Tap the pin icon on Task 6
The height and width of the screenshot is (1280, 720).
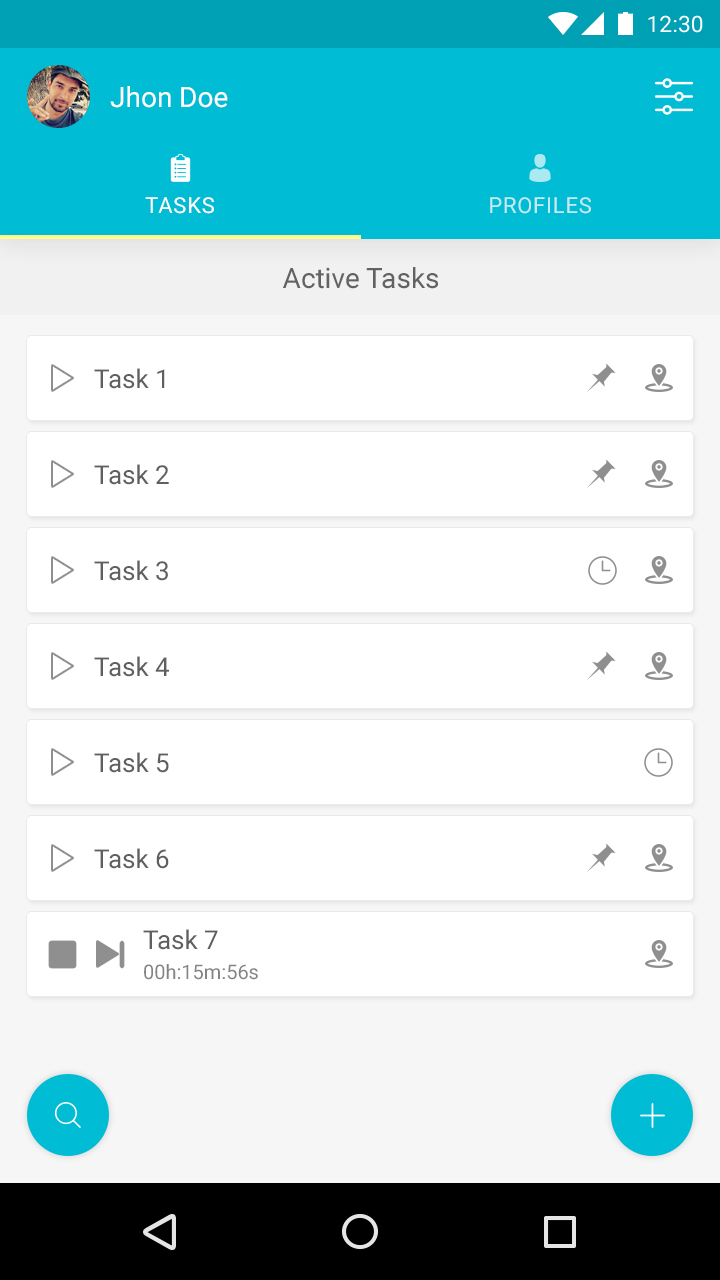coord(601,858)
